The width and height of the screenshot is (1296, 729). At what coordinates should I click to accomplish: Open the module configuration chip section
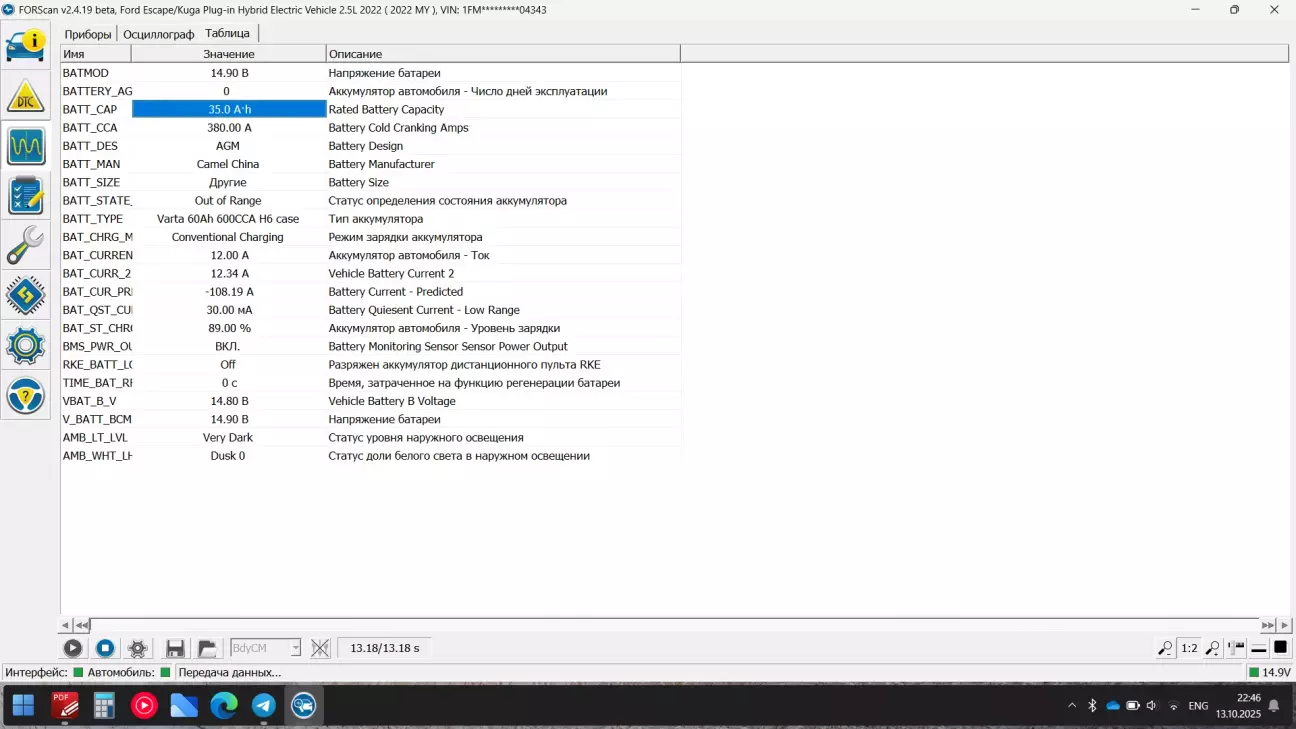(x=26, y=296)
